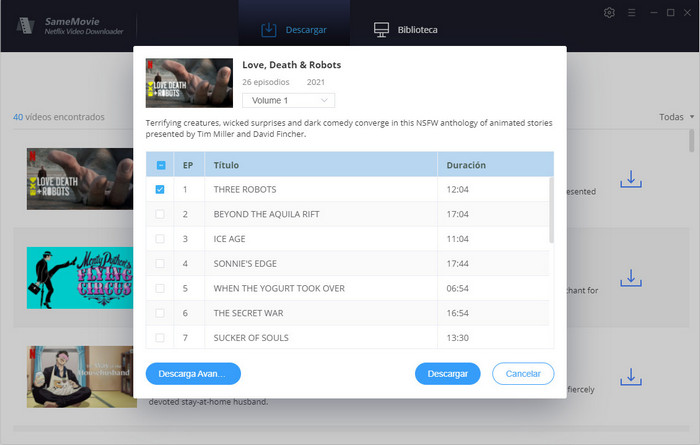Screen dimensions: 700x445
Task: Toggle the select-all episodes header checkbox
Action: [x=161, y=165]
